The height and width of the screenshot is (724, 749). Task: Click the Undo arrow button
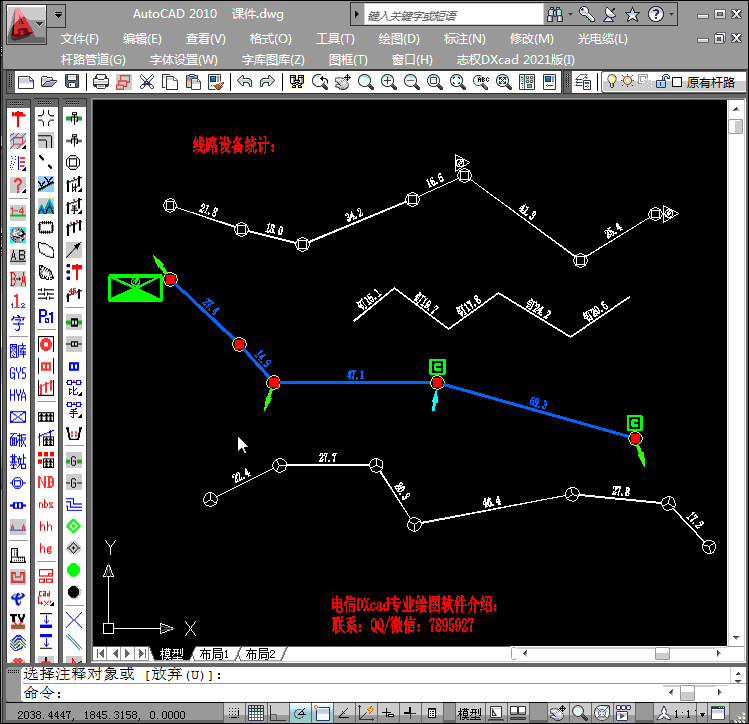click(244, 82)
